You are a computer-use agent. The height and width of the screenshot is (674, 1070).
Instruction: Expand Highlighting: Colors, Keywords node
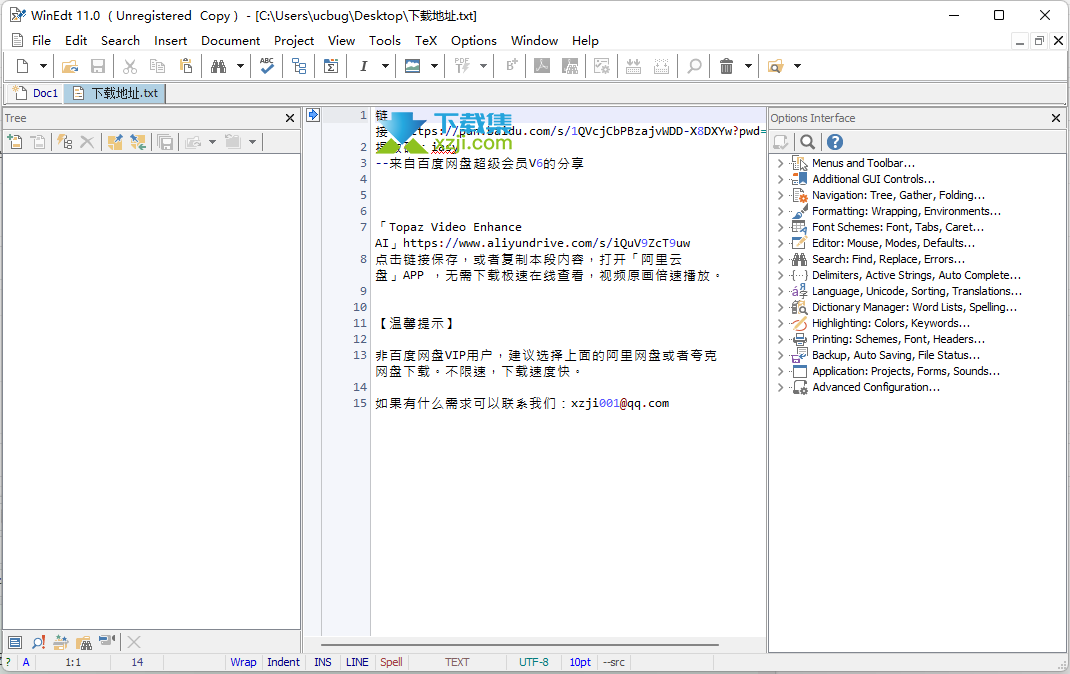click(781, 323)
